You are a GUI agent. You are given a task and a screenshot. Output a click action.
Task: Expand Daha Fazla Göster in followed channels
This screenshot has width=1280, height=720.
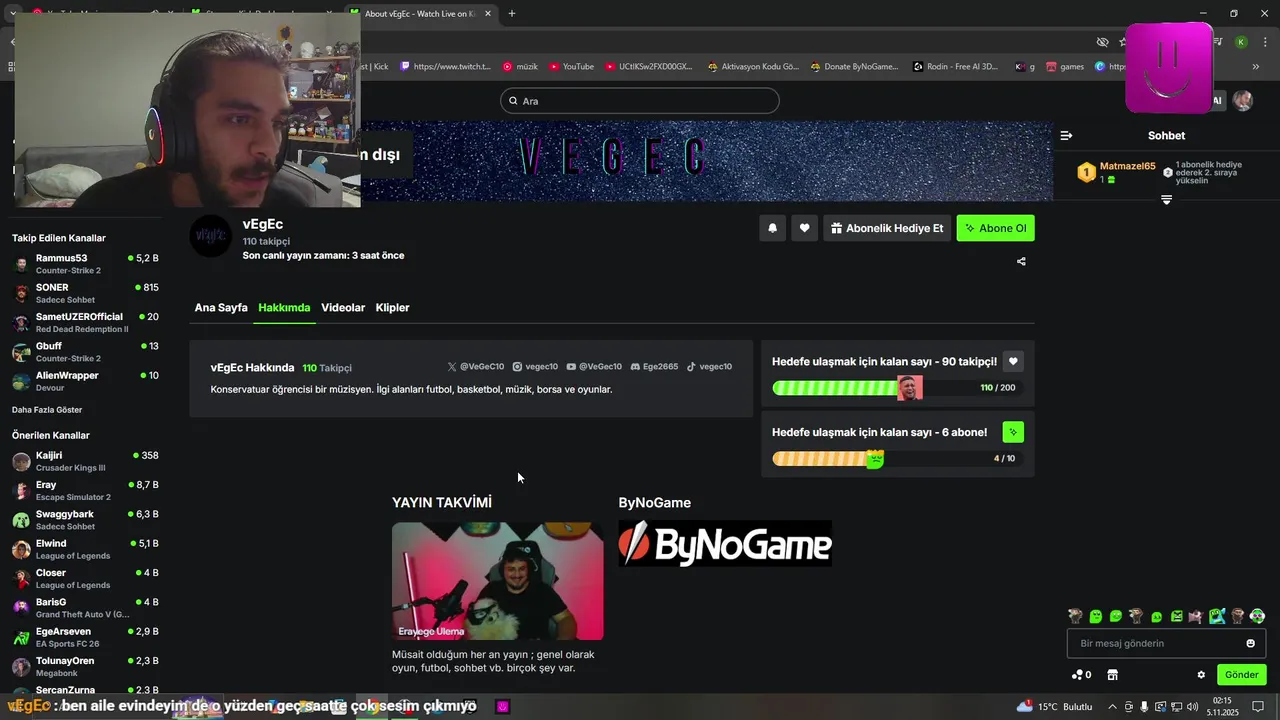(47, 410)
